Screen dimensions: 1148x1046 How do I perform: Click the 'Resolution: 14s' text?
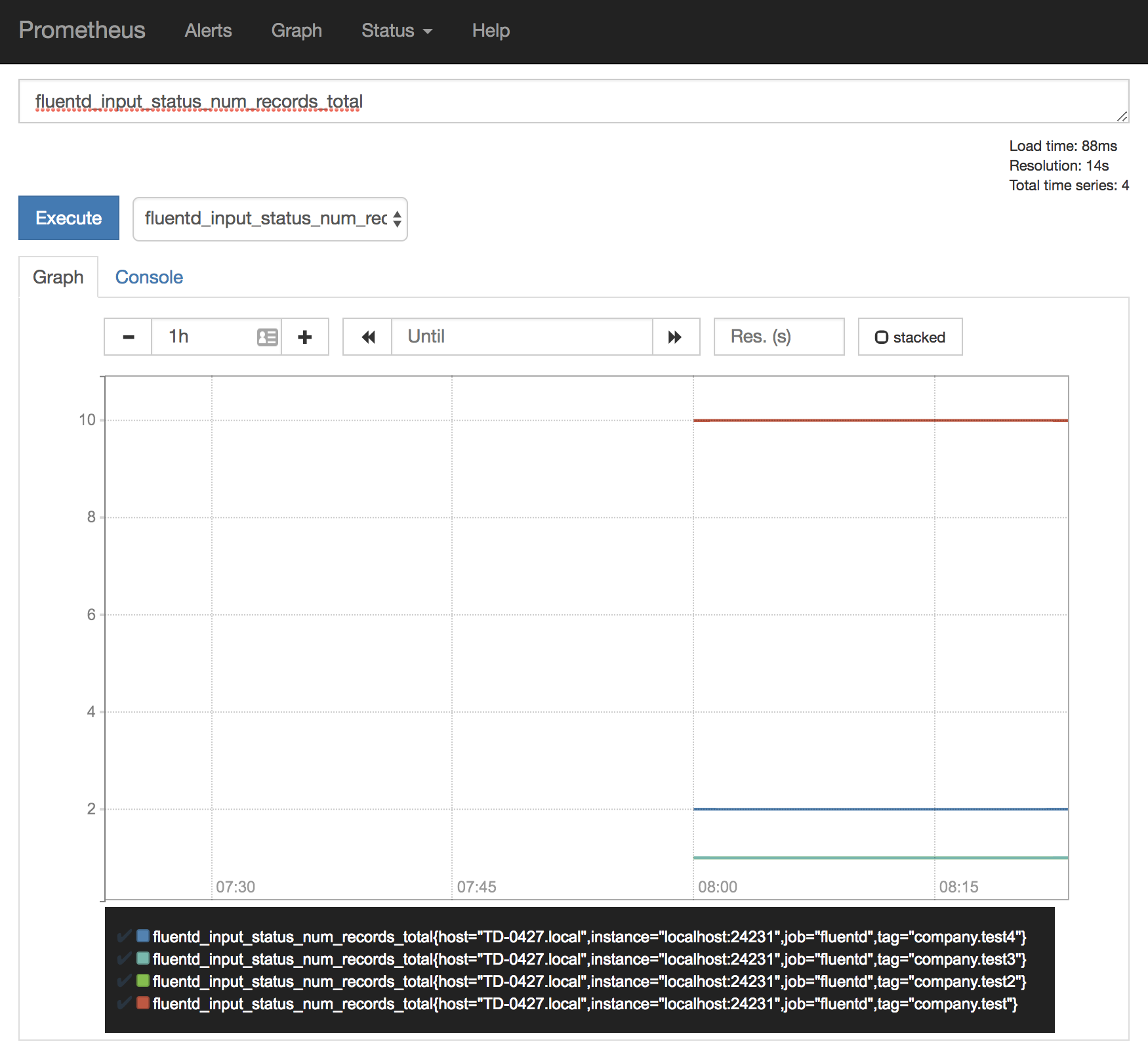click(1059, 165)
